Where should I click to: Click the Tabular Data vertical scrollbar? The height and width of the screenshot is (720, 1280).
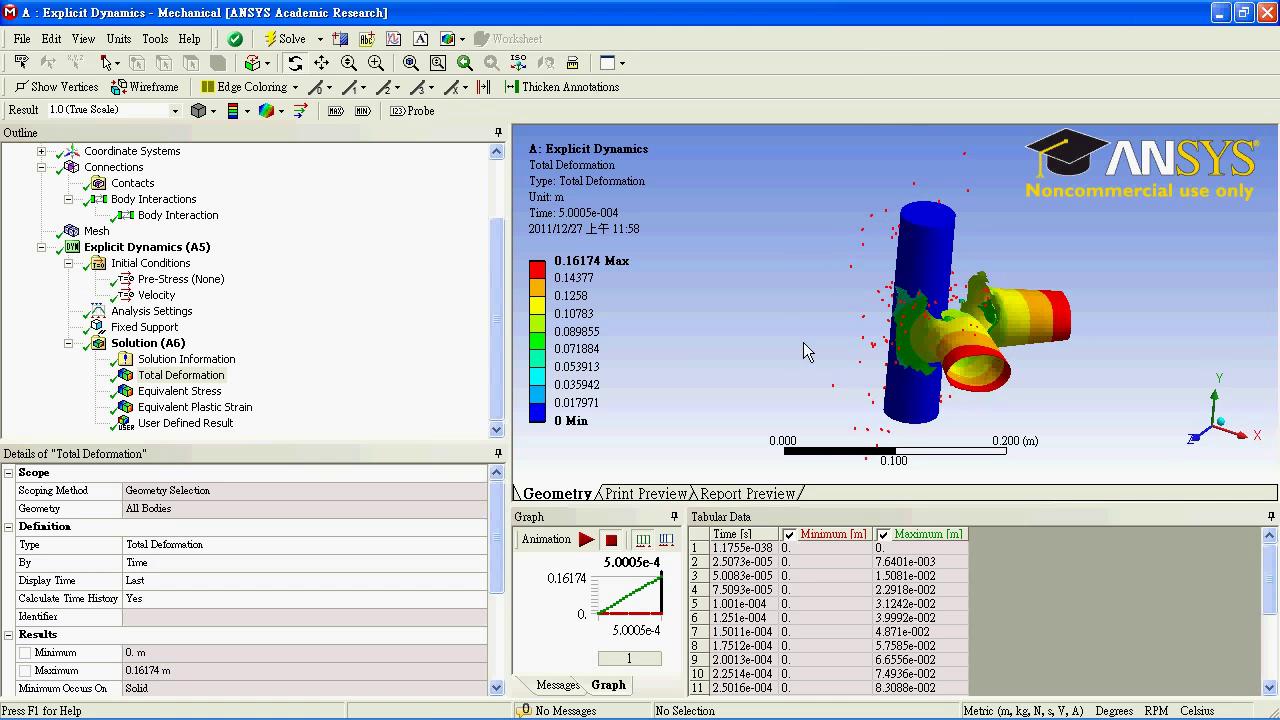click(1271, 610)
